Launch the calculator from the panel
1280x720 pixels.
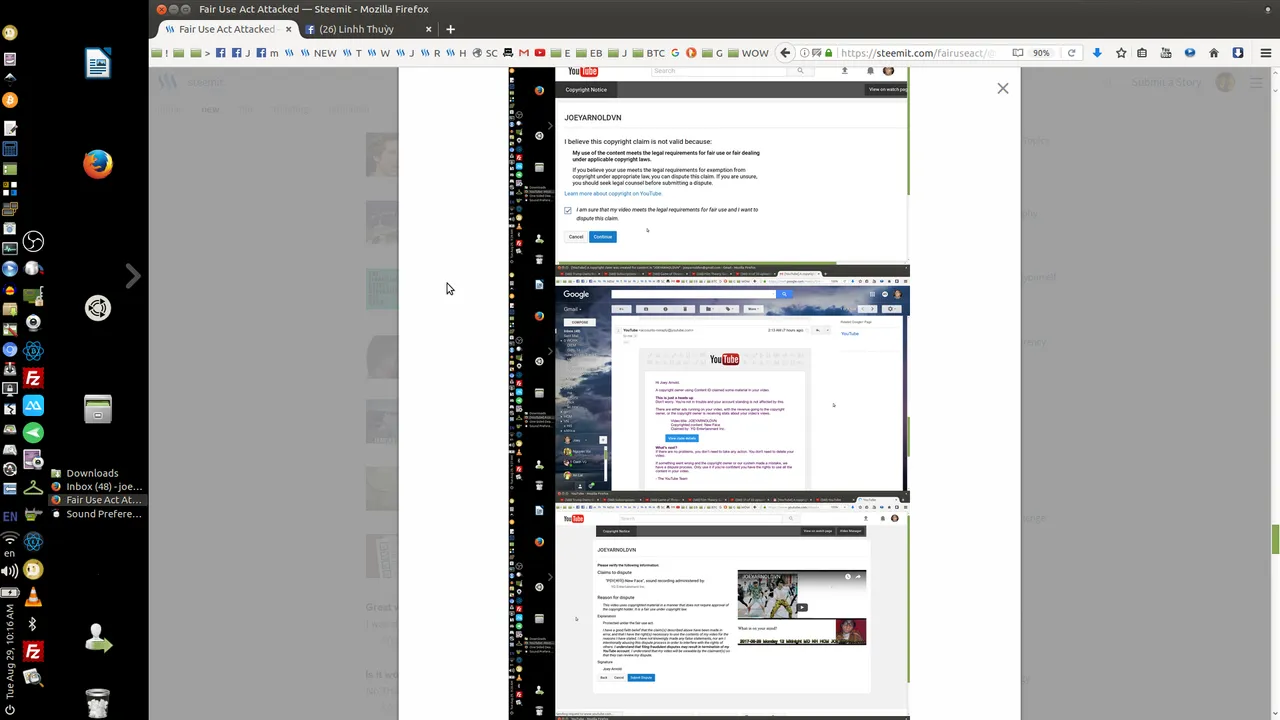point(10,149)
